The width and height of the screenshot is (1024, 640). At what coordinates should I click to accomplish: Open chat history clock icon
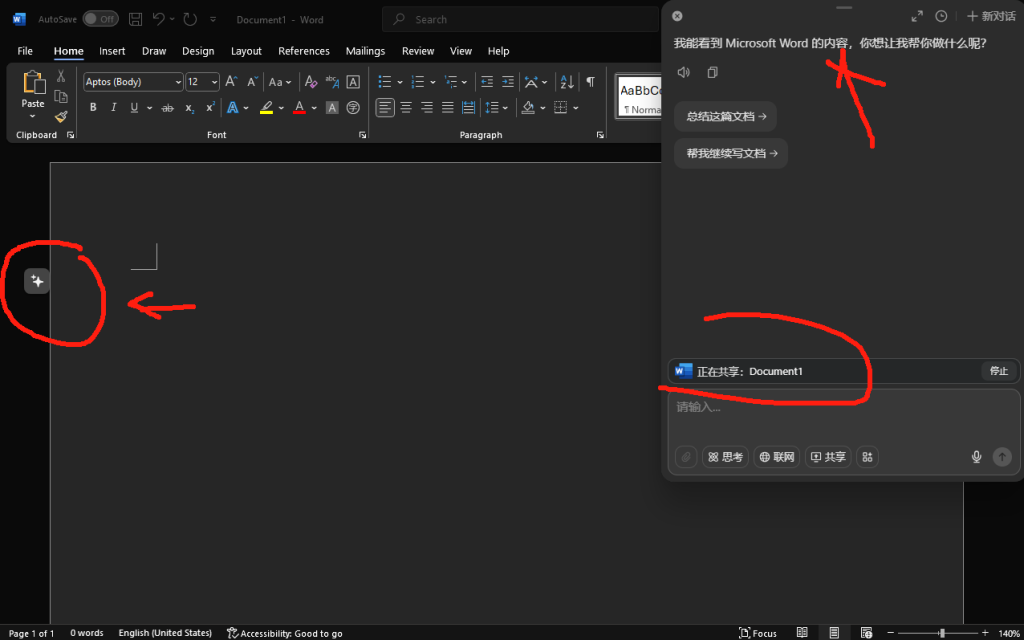point(941,16)
